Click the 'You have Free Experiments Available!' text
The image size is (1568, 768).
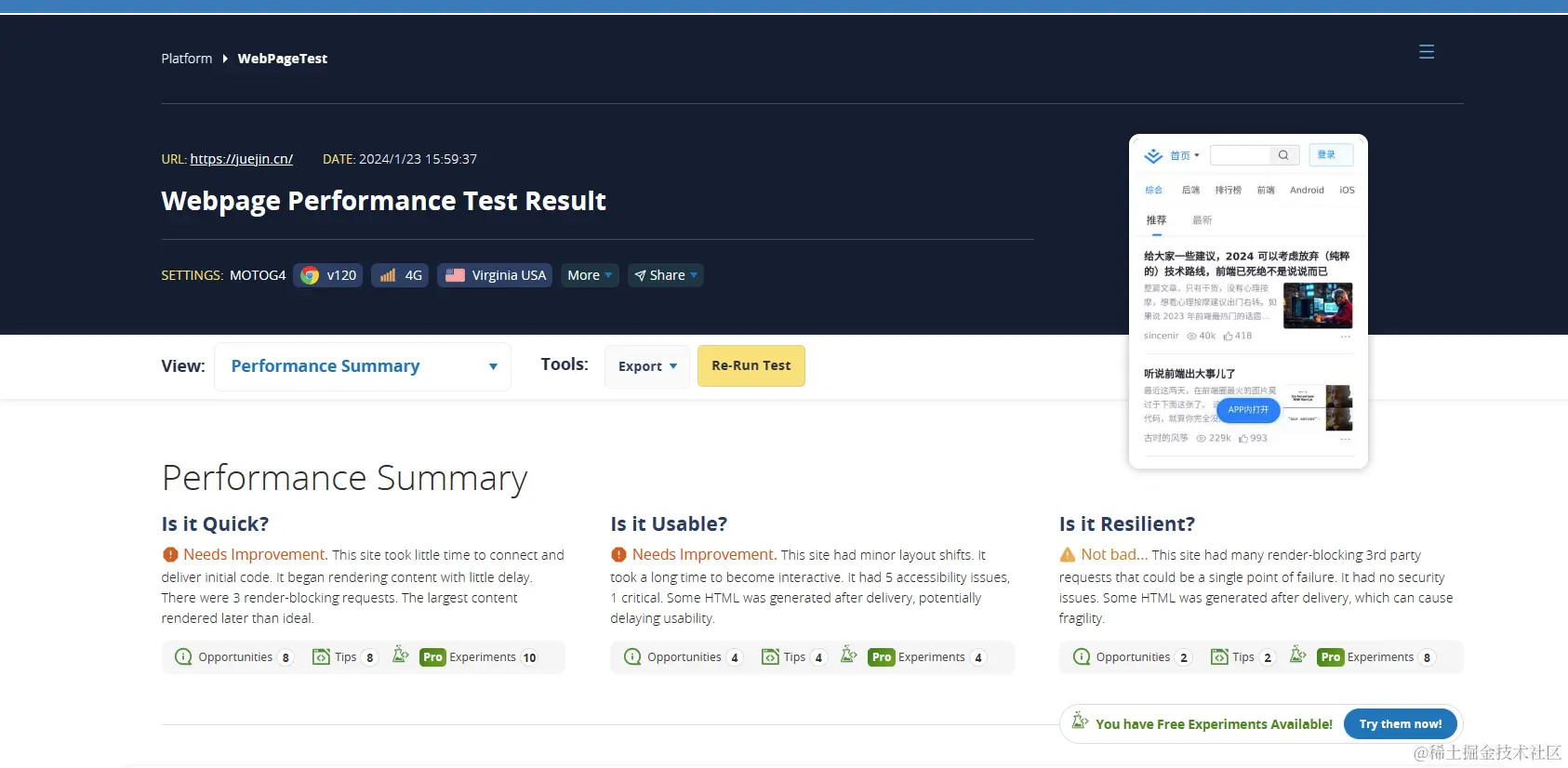[x=1214, y=724]
